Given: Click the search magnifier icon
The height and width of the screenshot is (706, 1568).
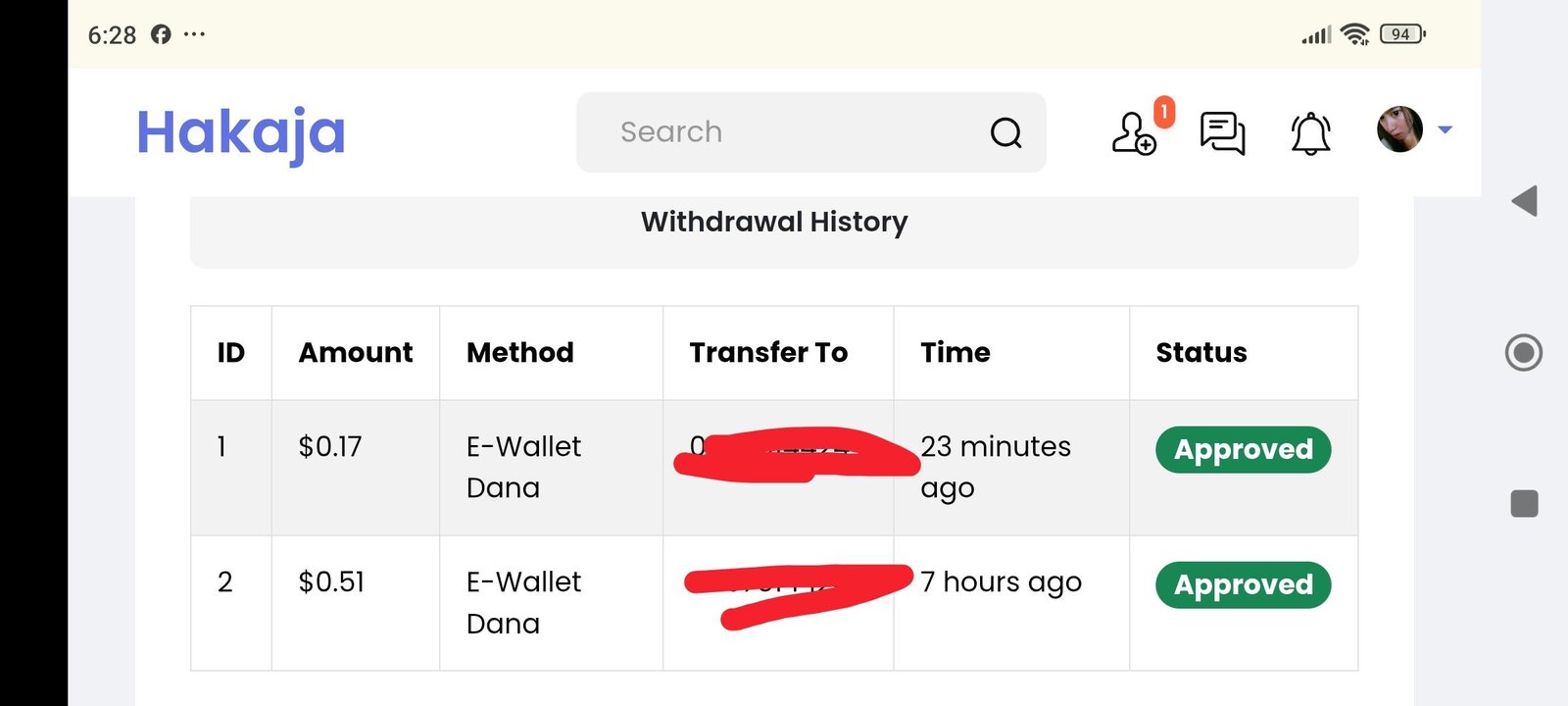Looking at the screenshot, I should pyautogui.click(x=1005, y=132).
